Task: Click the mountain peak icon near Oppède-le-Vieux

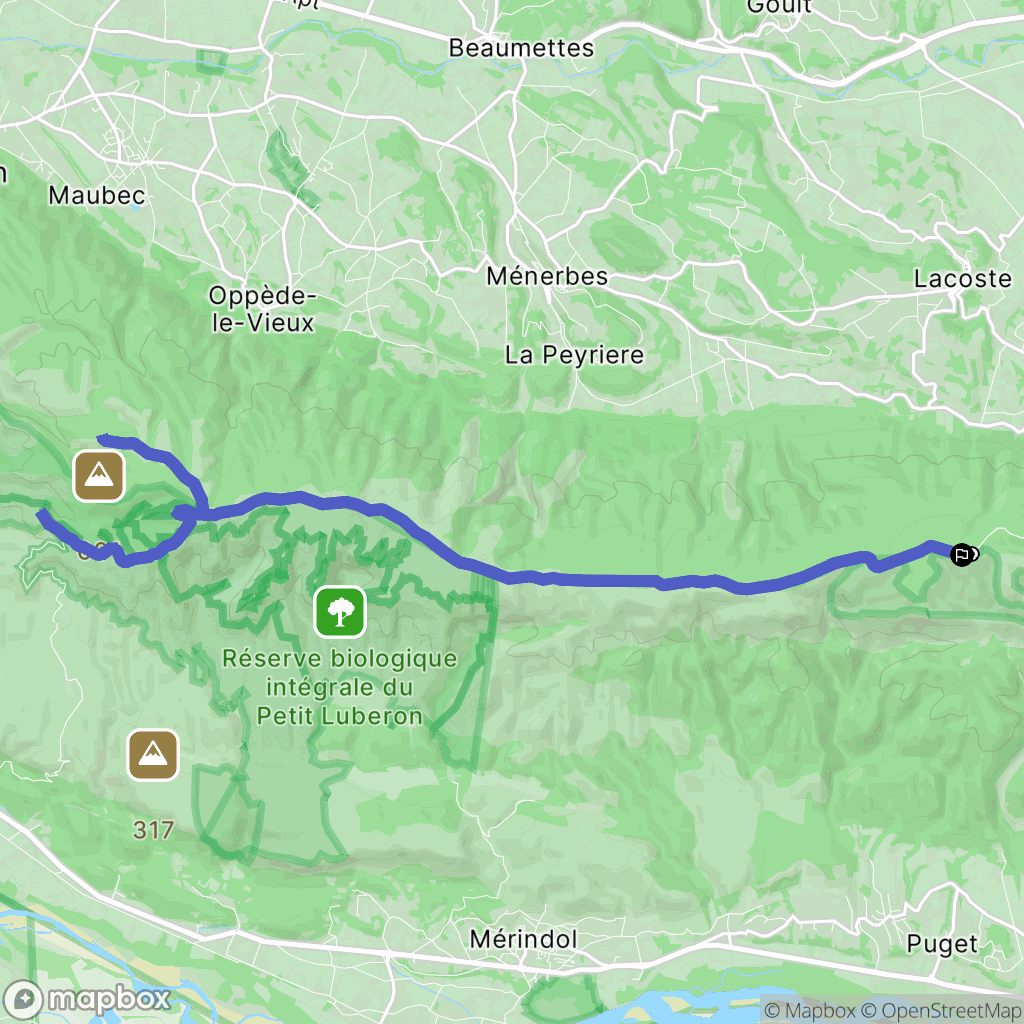Action: 99,476
